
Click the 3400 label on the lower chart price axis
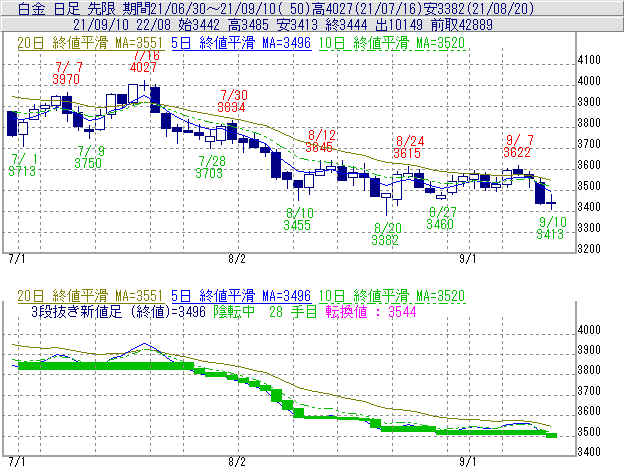[589, 452]
